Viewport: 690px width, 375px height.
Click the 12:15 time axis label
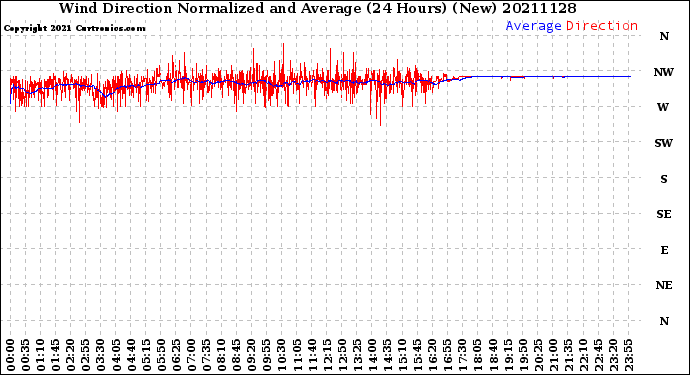(x=327, y=356)
